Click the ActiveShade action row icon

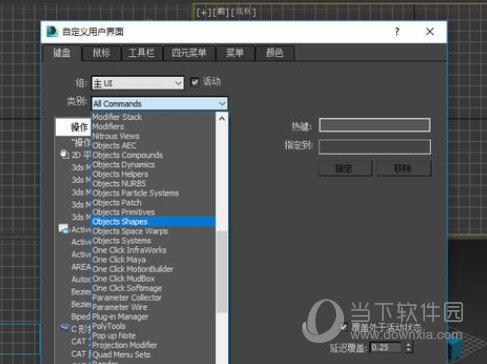pos(64,229)
